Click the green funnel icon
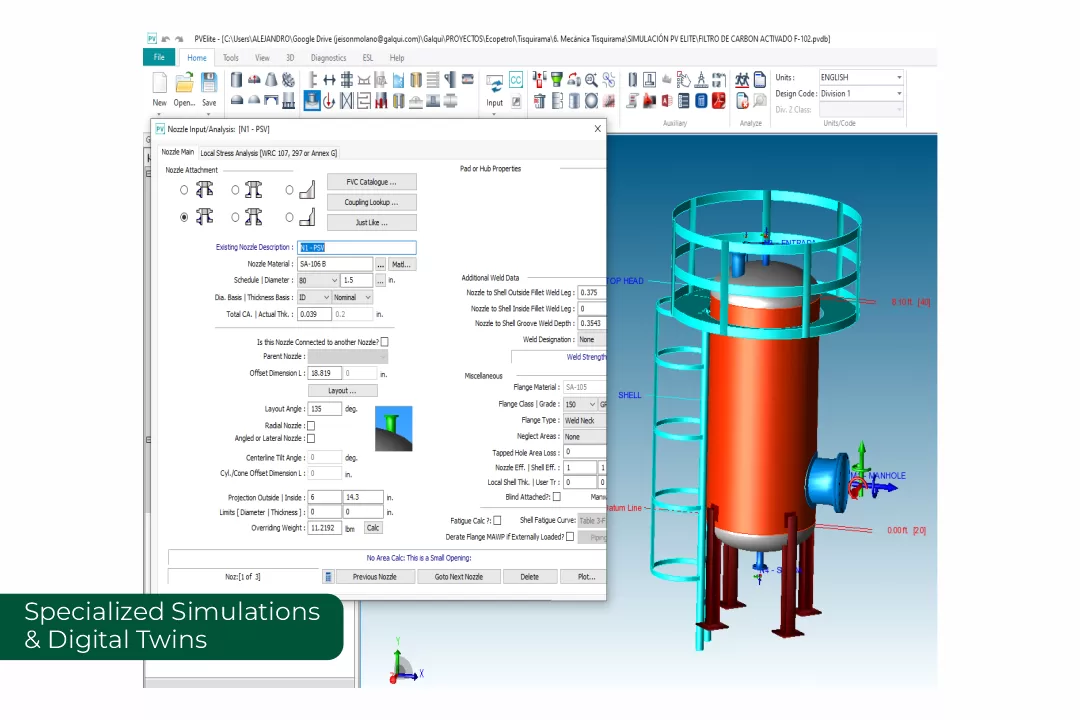Viewport: 1080px width, 720px height. [x=557, y=80]
